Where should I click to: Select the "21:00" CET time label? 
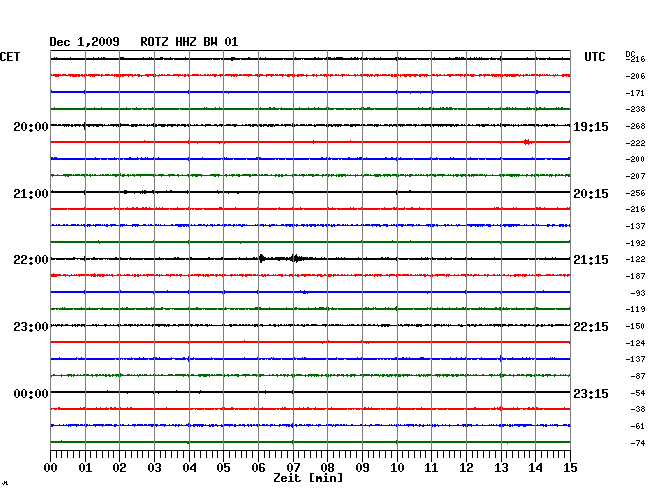tap(31, 194)
